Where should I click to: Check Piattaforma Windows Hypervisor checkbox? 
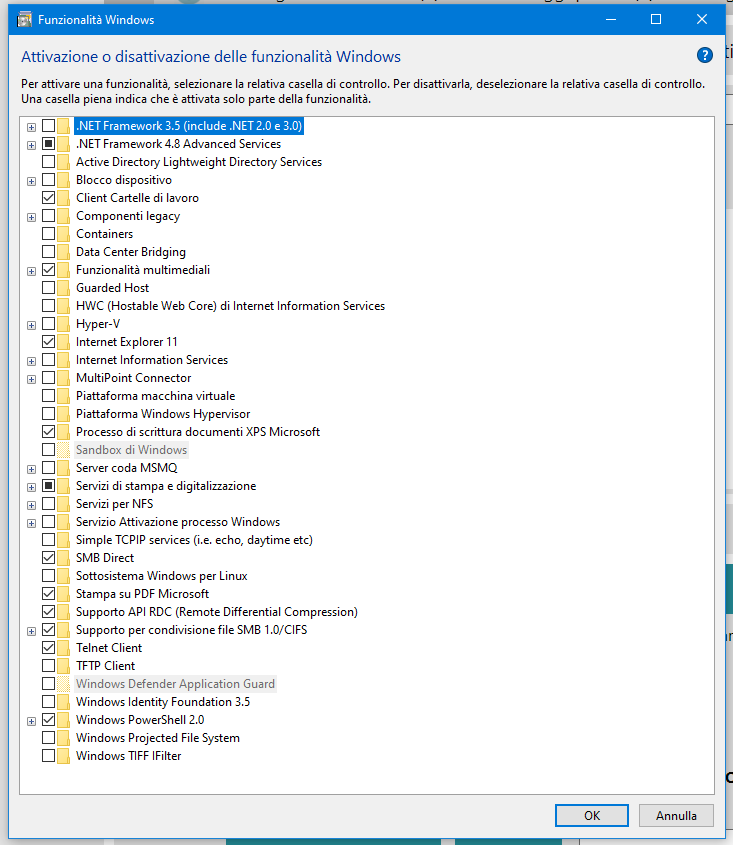pos(49,413)
